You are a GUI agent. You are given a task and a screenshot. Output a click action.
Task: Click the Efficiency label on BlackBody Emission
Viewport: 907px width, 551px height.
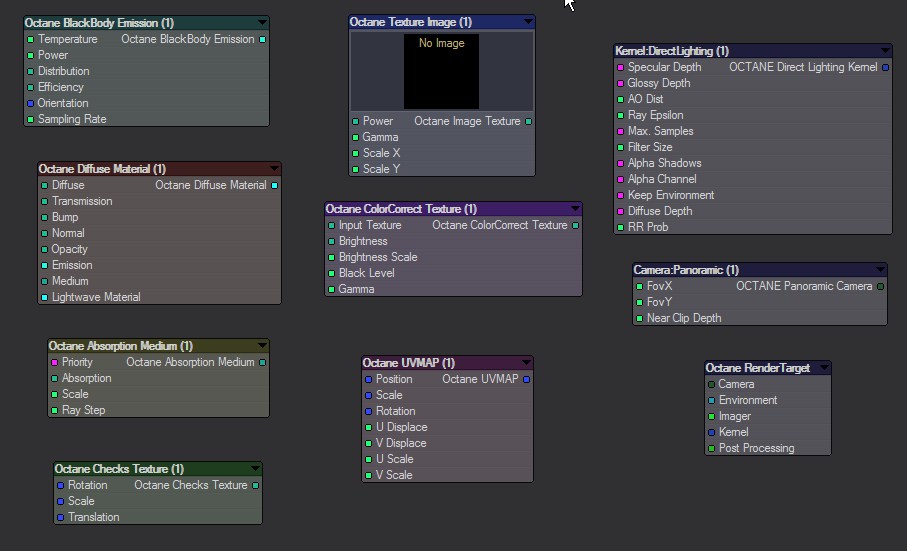[61, 87]
